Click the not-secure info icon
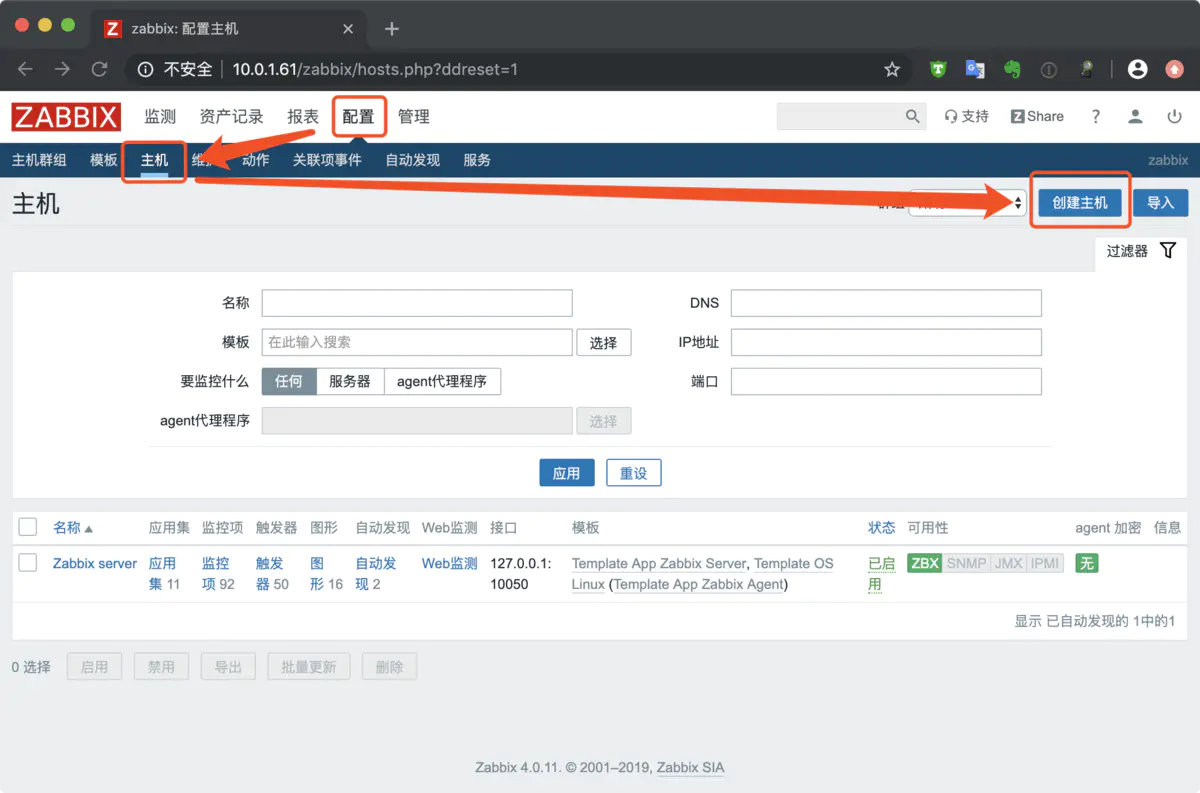This screenshot has width=1200, height=793. coord(145,69)
